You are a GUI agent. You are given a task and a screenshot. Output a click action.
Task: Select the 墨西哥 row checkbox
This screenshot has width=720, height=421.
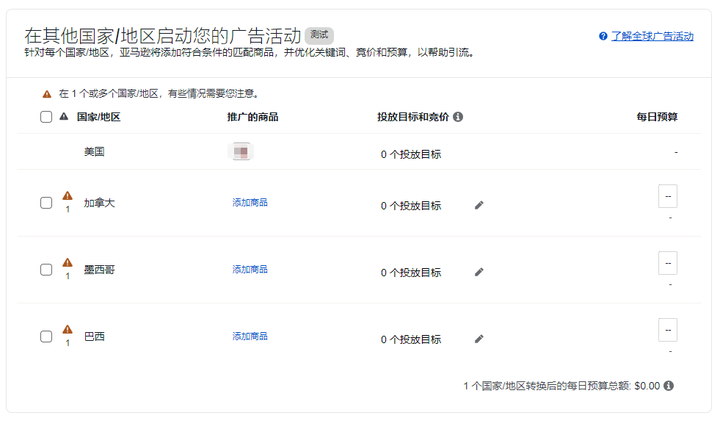tap(46, 270)
